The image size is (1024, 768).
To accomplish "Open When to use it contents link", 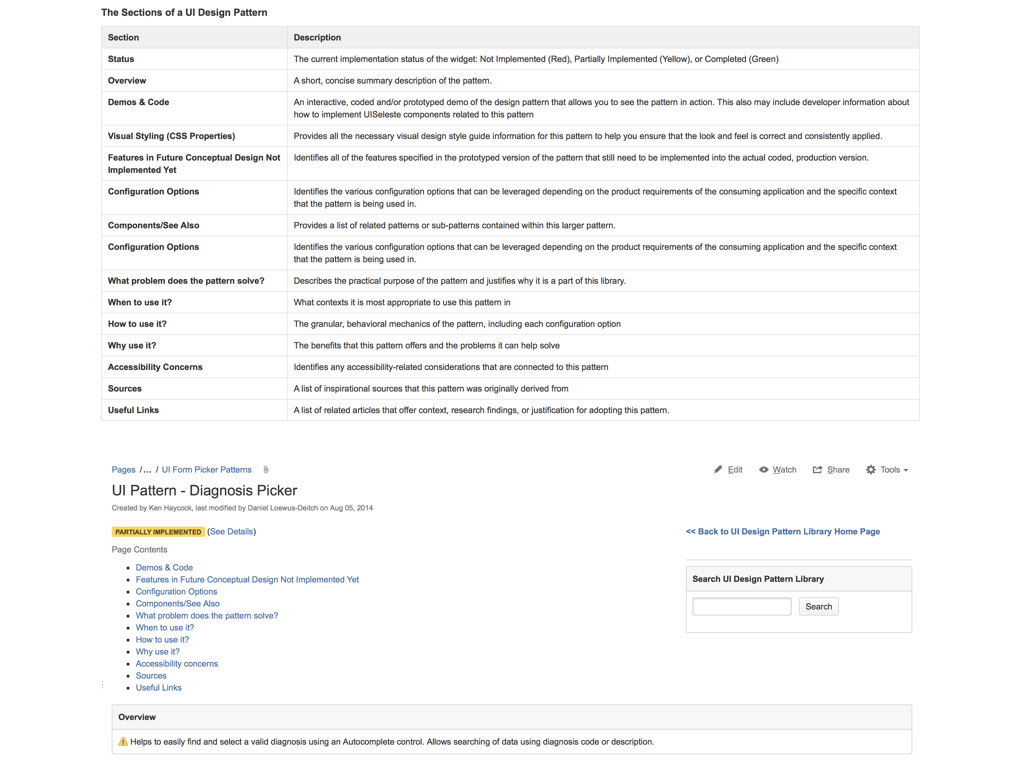I will click(x=165, y=628).
